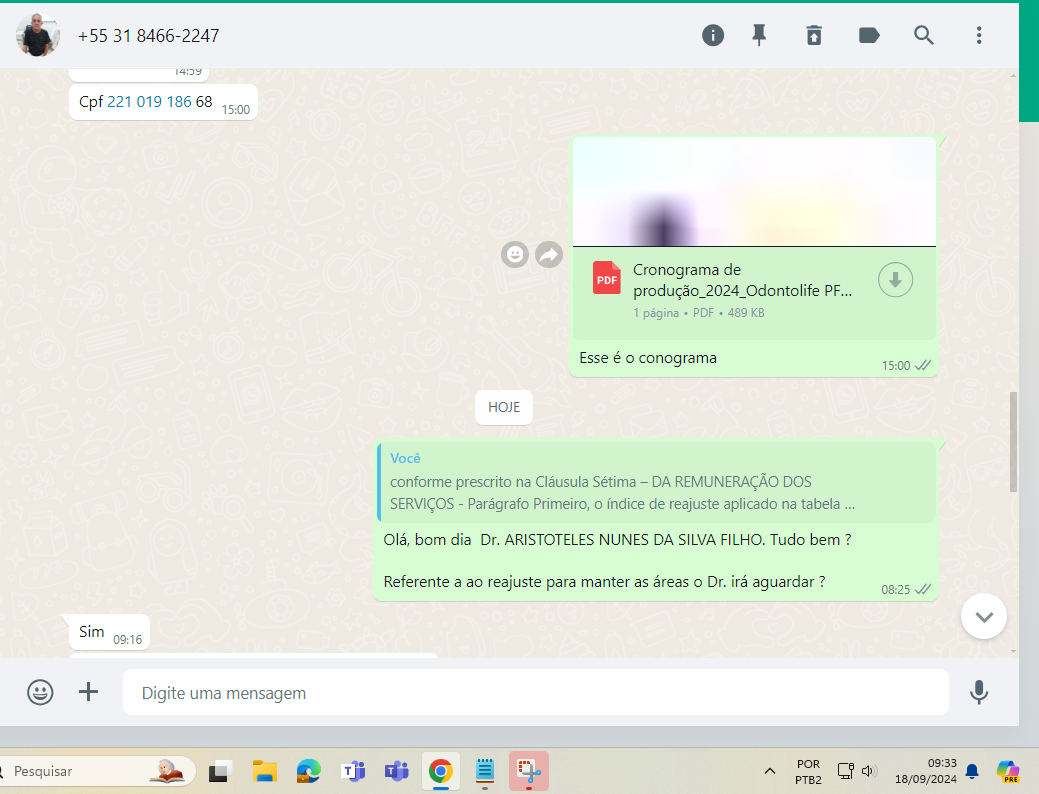This screenshot has width=1039, height=794.
Task: Open notifications bell in system tray
Action: (x=972, y=771)
